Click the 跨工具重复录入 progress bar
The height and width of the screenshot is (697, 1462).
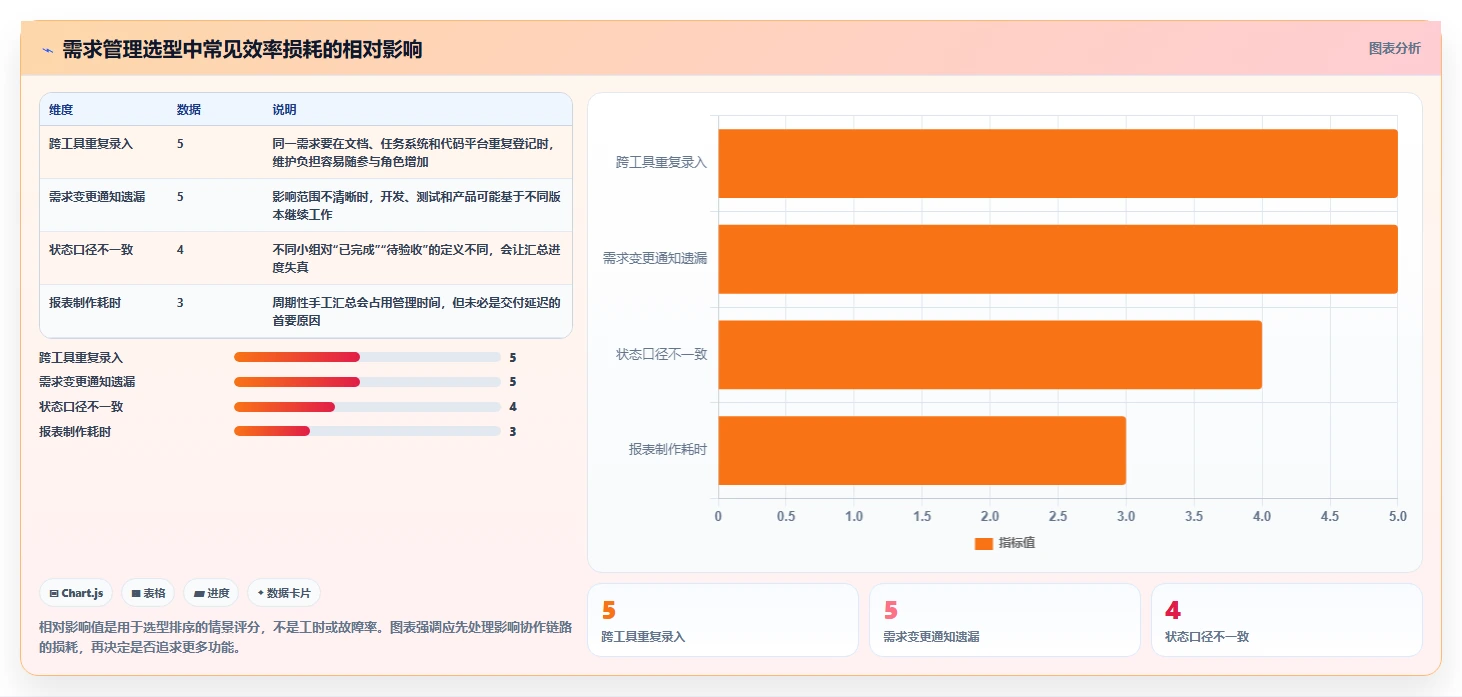click(367, 357)
